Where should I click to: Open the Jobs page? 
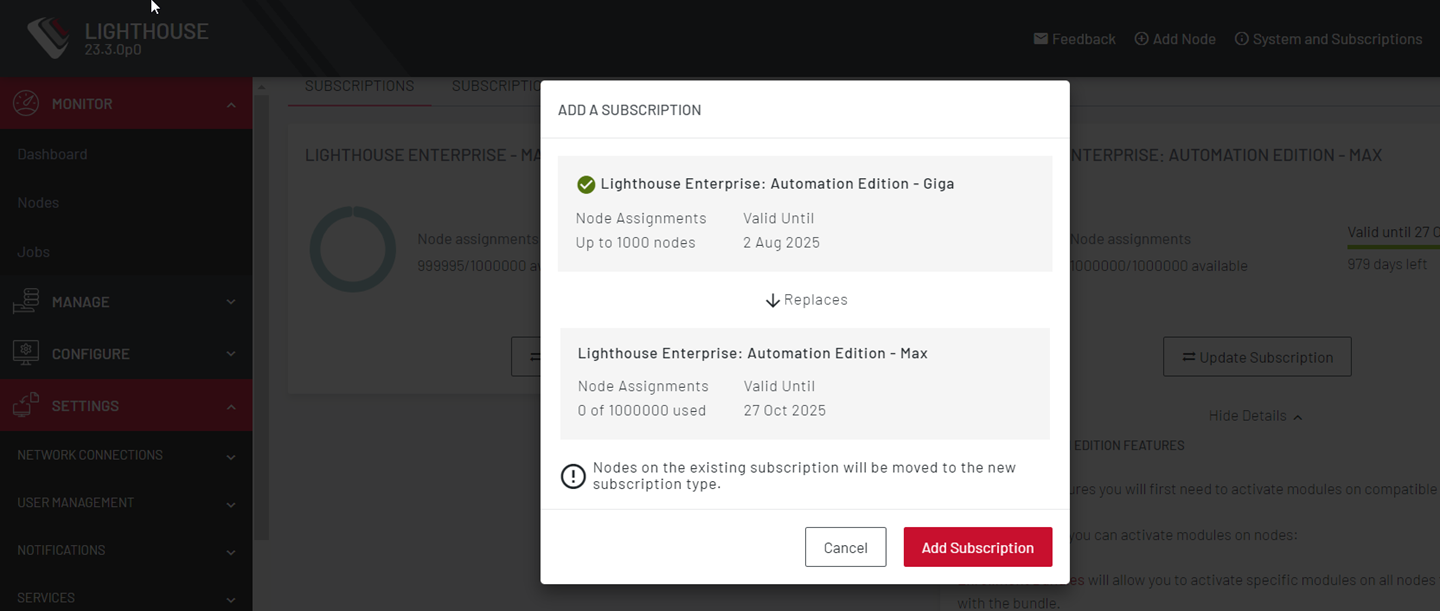click(x=33, y=251)
